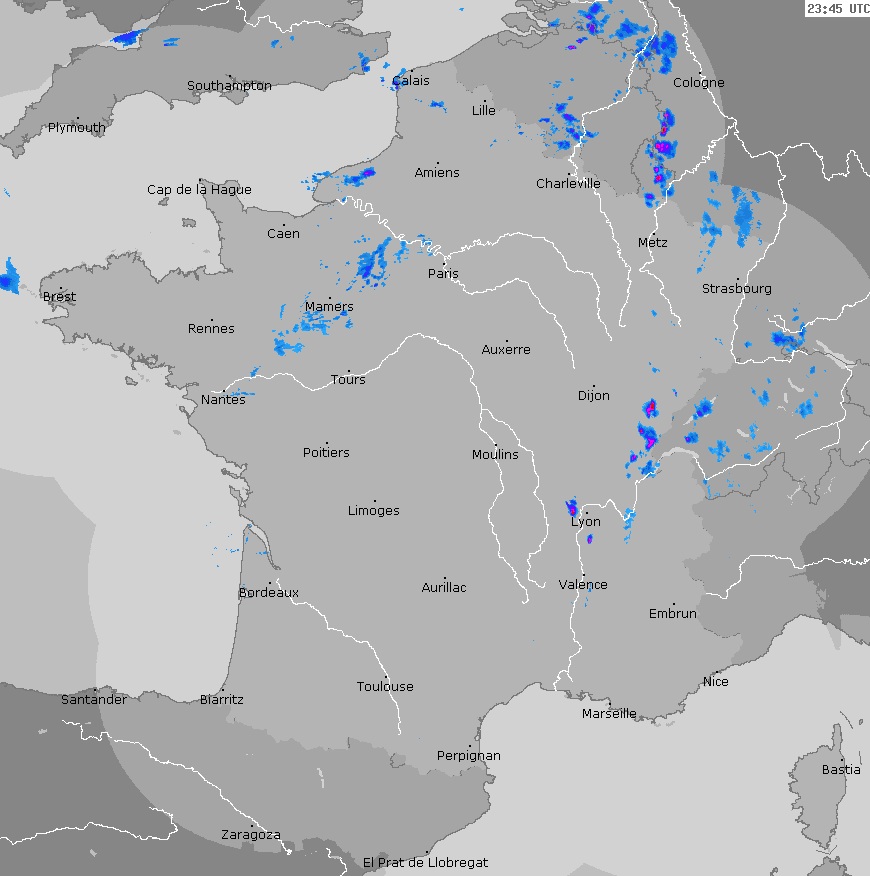This screenshot has height=876, width=870.
Task: Click the Aurillac label
Action: pos(444,588)
